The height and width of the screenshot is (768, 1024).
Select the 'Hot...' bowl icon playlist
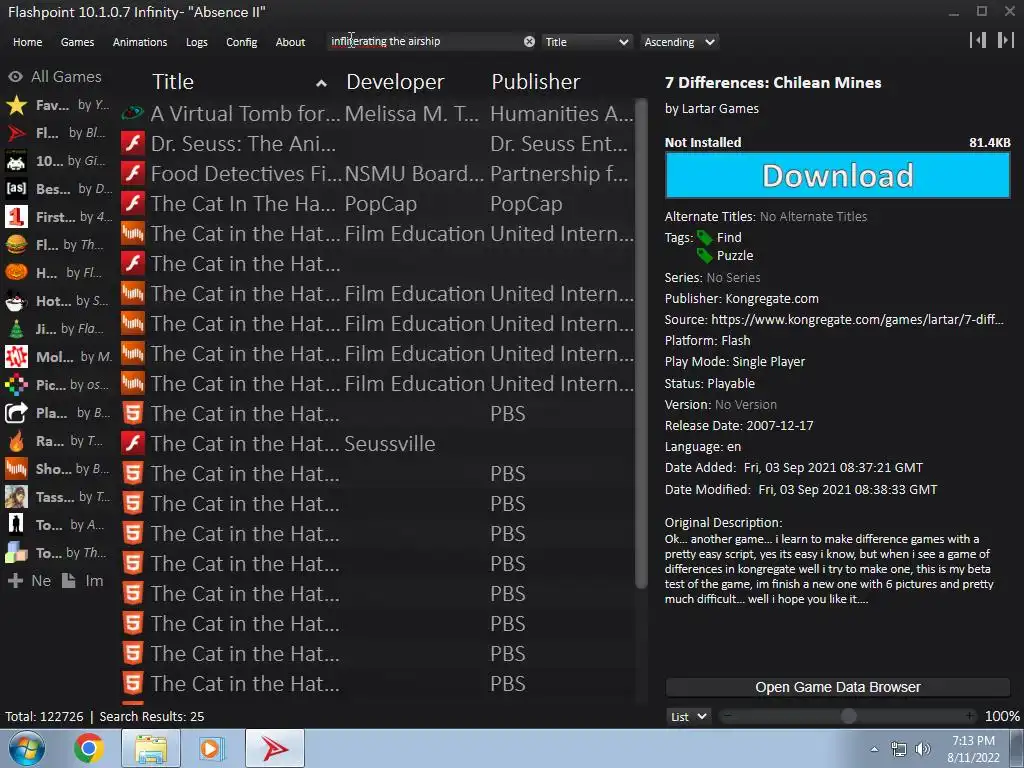(x=16, y=301)
